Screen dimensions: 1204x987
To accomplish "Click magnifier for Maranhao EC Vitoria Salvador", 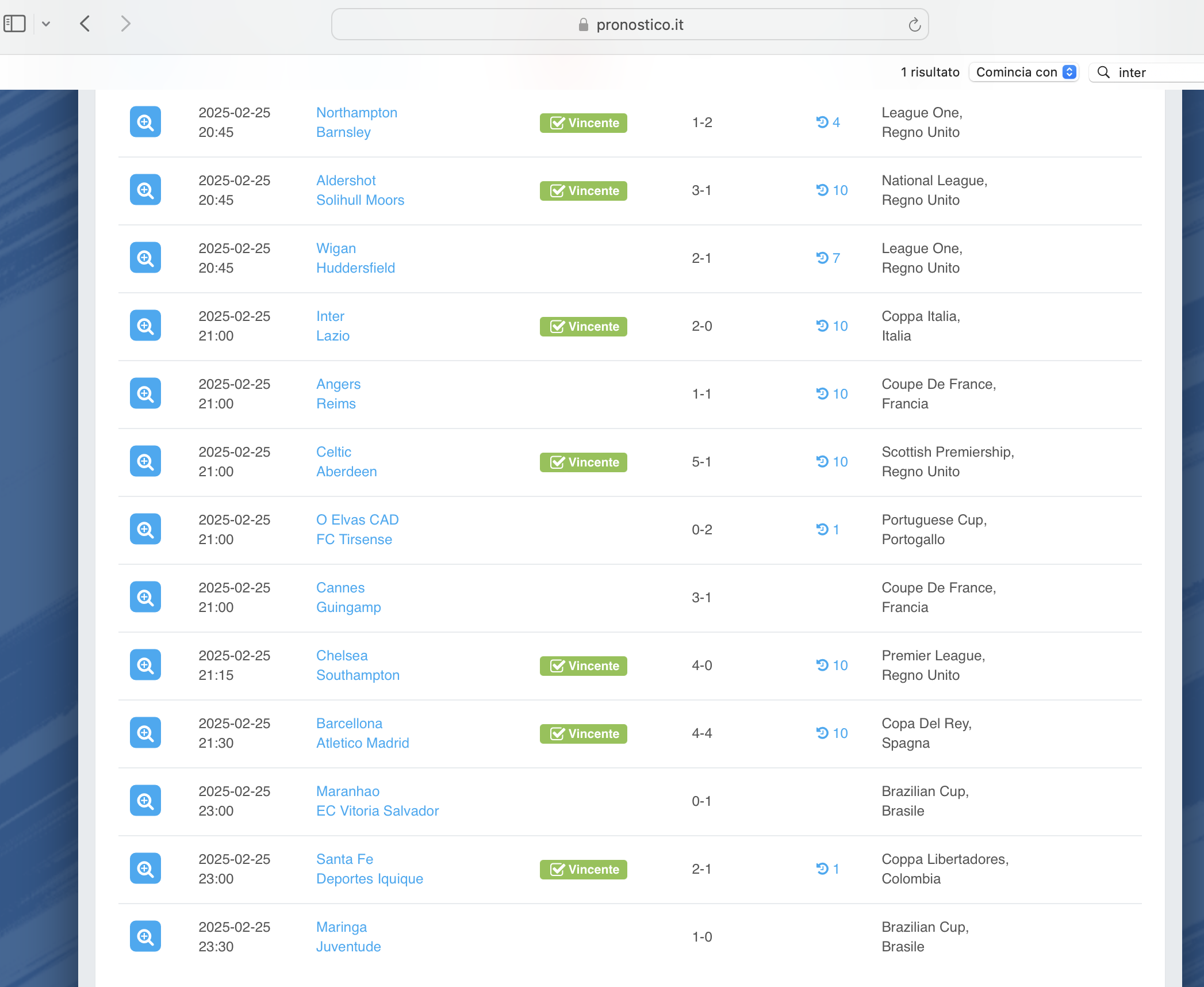I will click(145, 801).
